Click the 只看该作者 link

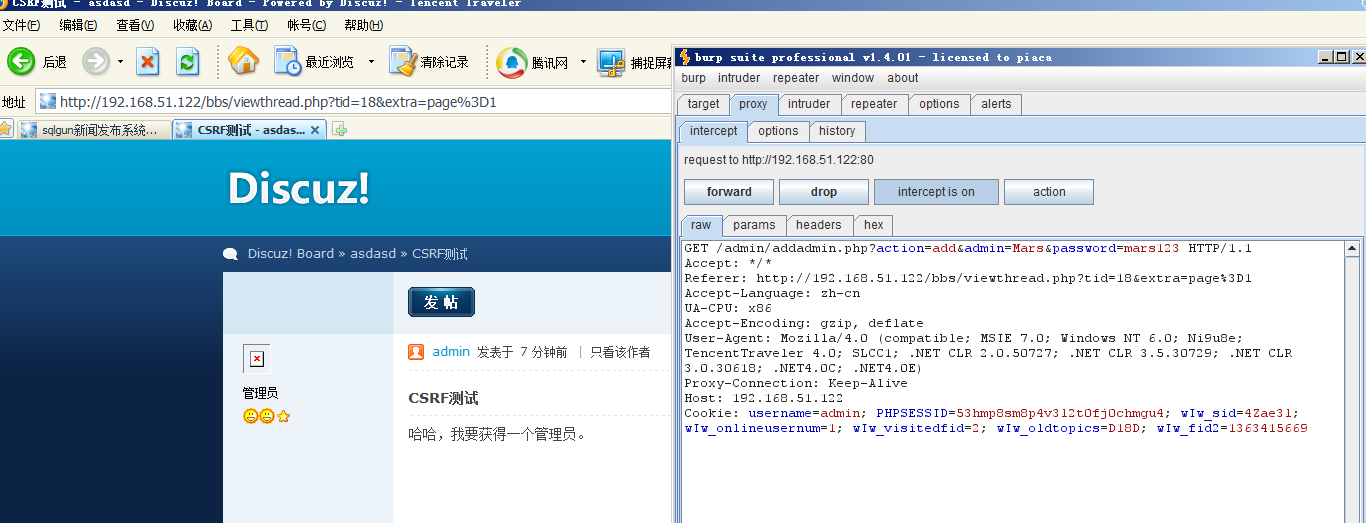point(620,352)
